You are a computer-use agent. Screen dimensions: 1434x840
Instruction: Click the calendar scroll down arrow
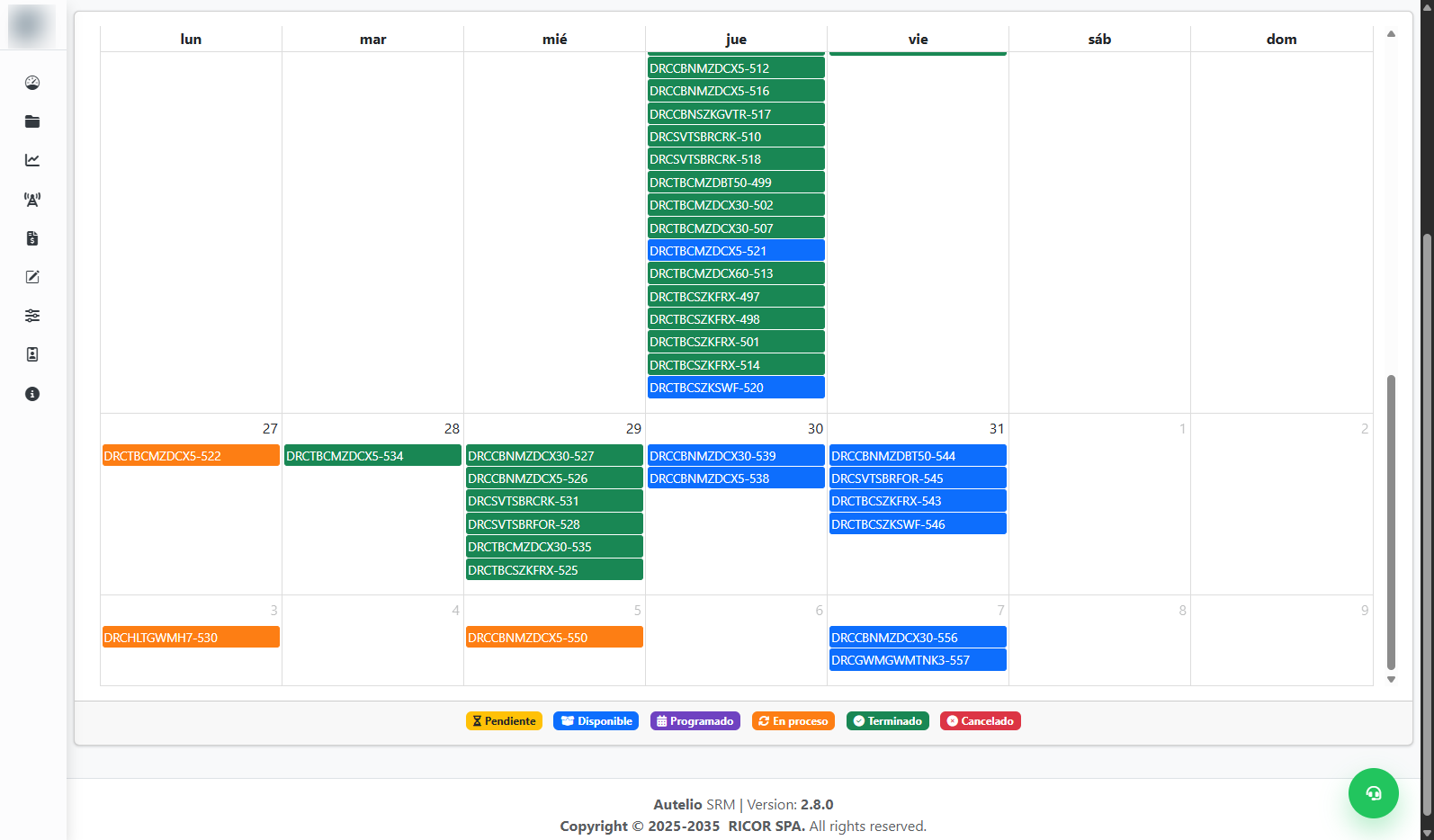point(1391,680)
